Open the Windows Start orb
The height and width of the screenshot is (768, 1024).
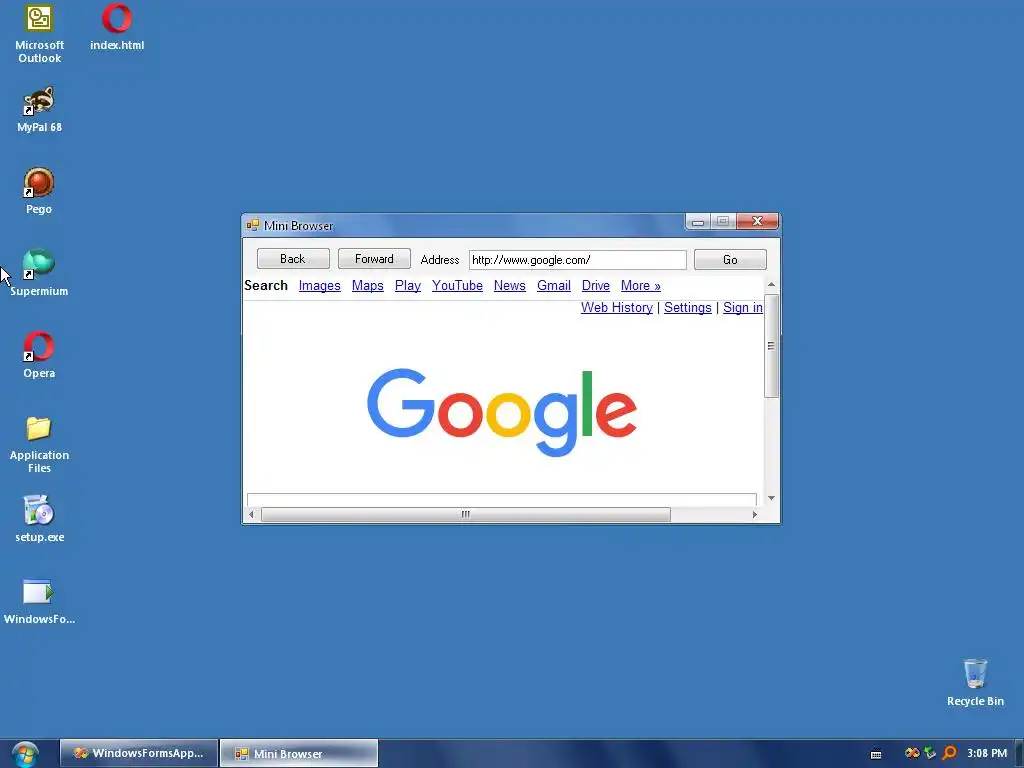coord(25,754)
